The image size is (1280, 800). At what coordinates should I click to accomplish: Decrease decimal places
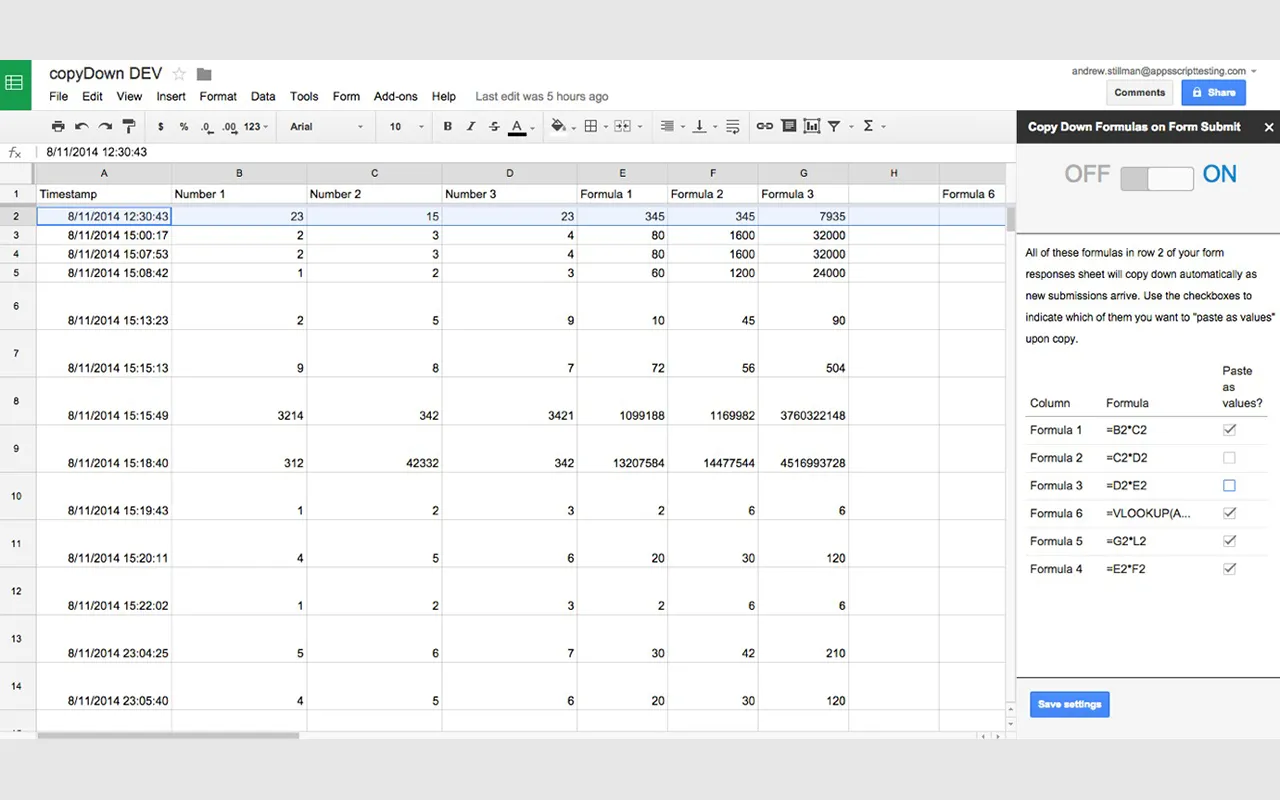click(206, 127)
